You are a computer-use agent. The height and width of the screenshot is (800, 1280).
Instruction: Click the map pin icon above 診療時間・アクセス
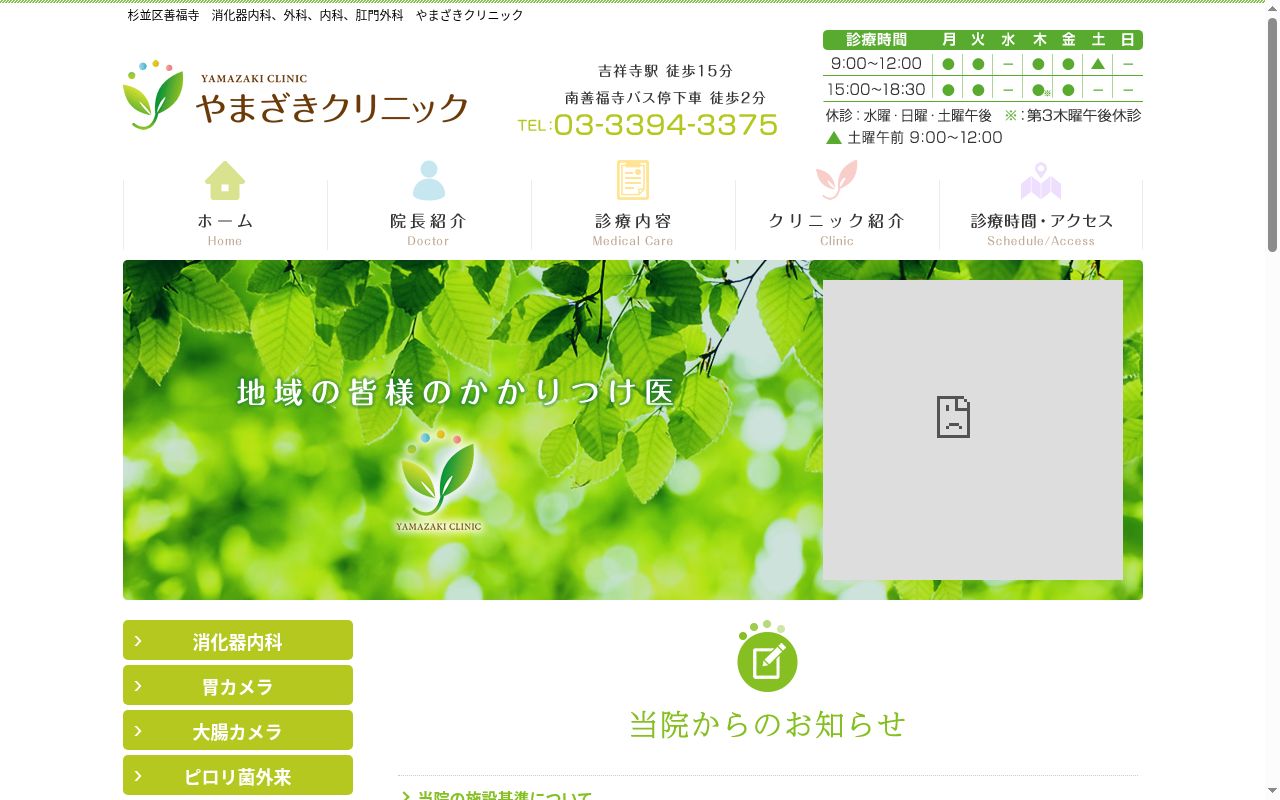1041,181
